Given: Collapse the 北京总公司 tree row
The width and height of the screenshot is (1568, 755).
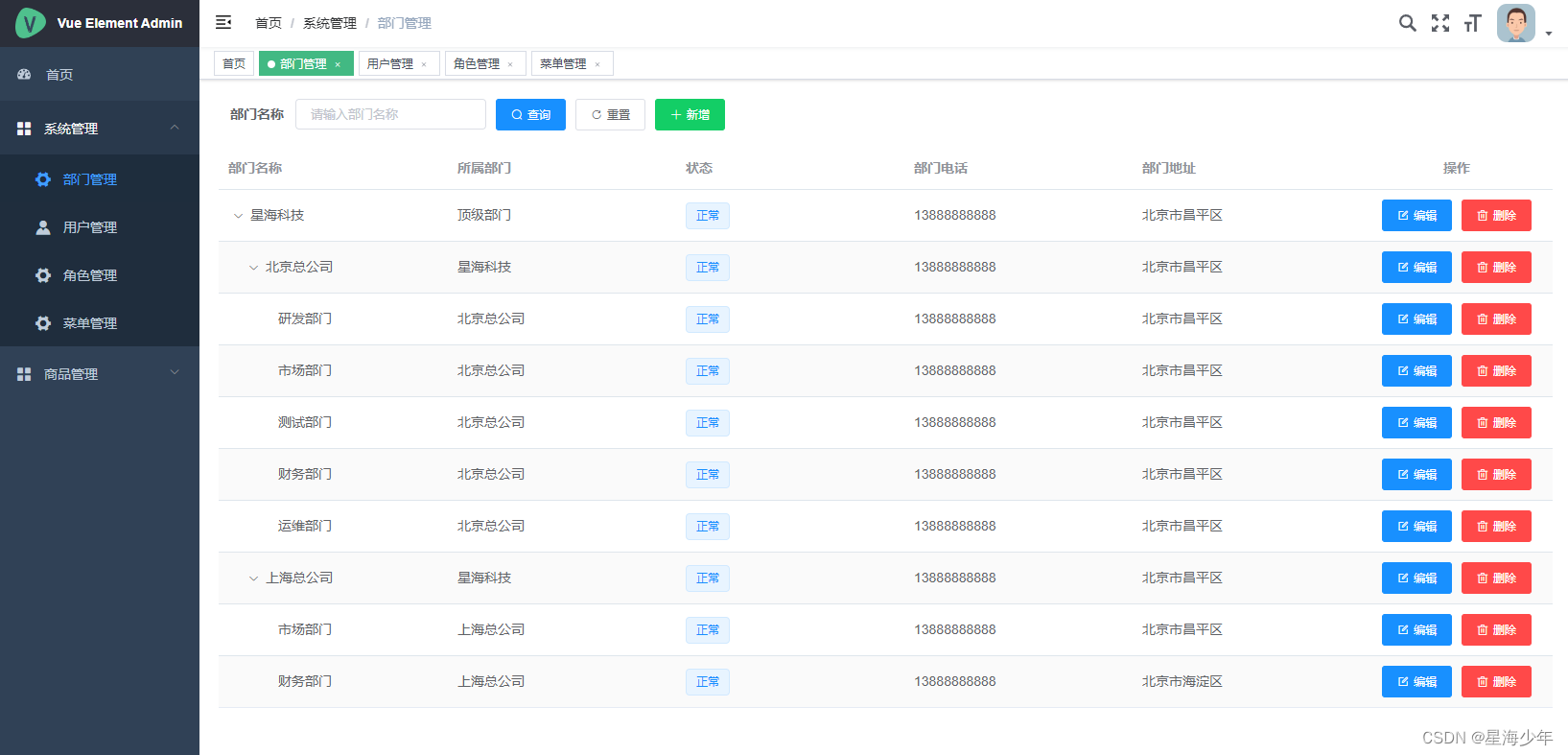Looking at the screenshot, I should click(x=253, y=268).
